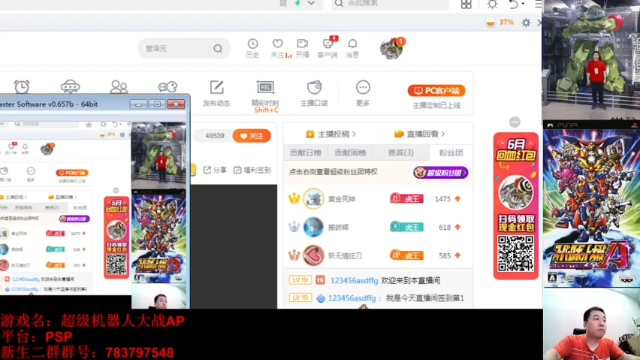The width and height of the screenshot is (640, 360).
Task: Click the 分享 share icon
Action: pos(207,170)
